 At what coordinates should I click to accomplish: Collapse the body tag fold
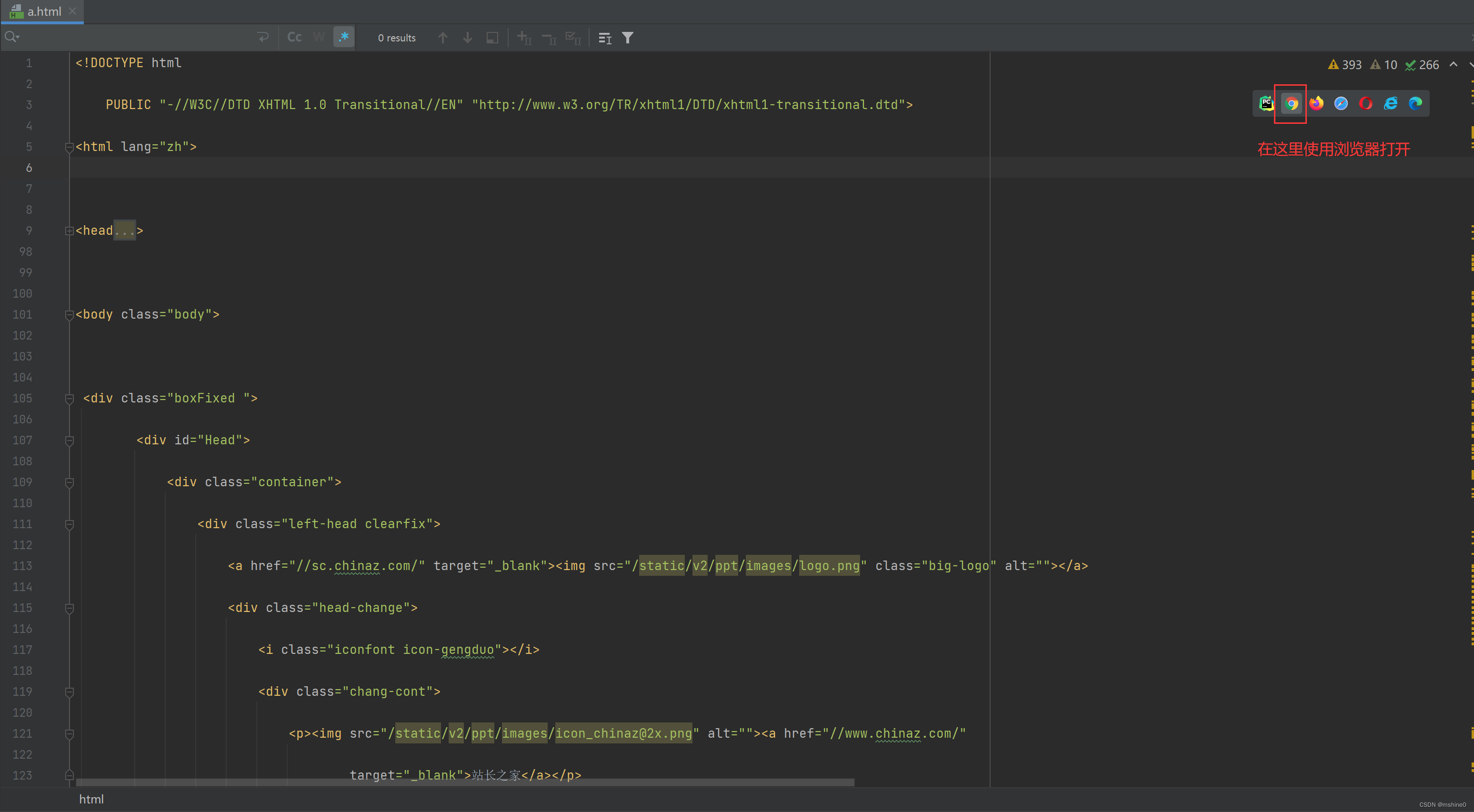69,315
